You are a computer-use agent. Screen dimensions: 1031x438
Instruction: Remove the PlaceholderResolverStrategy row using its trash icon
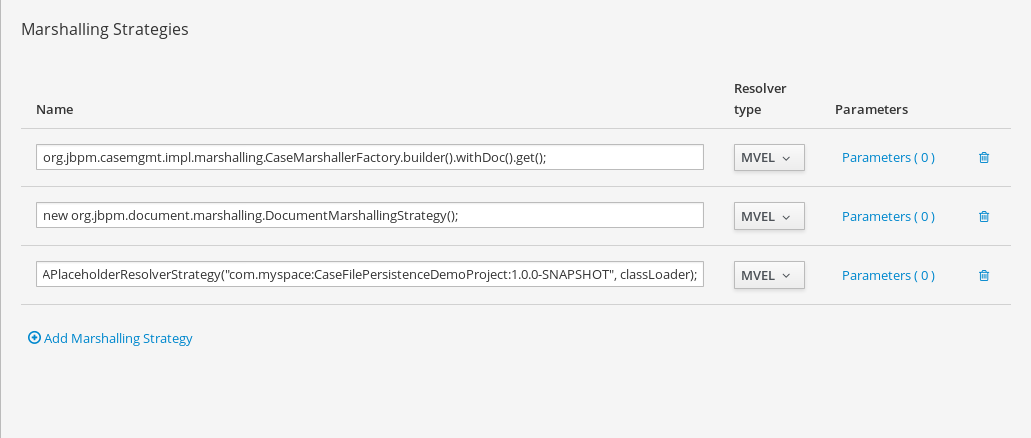click(984, 276)
